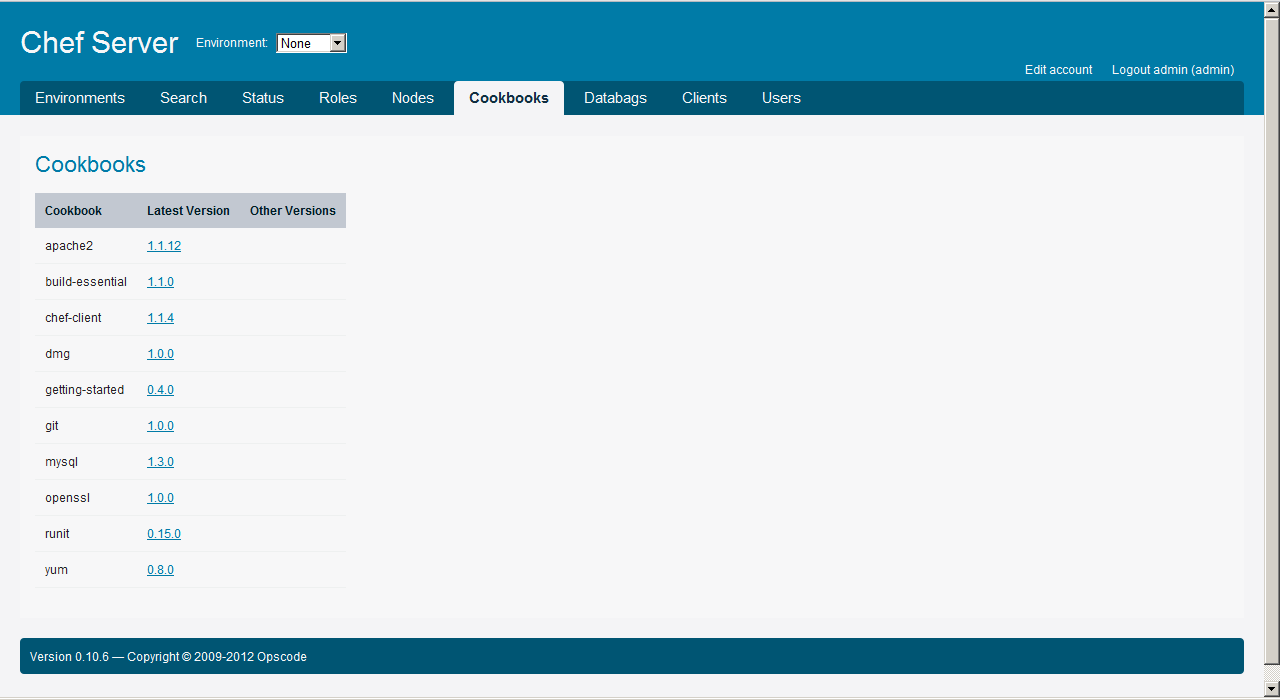Click the chef-client cookbook name

tap(73, 318)
